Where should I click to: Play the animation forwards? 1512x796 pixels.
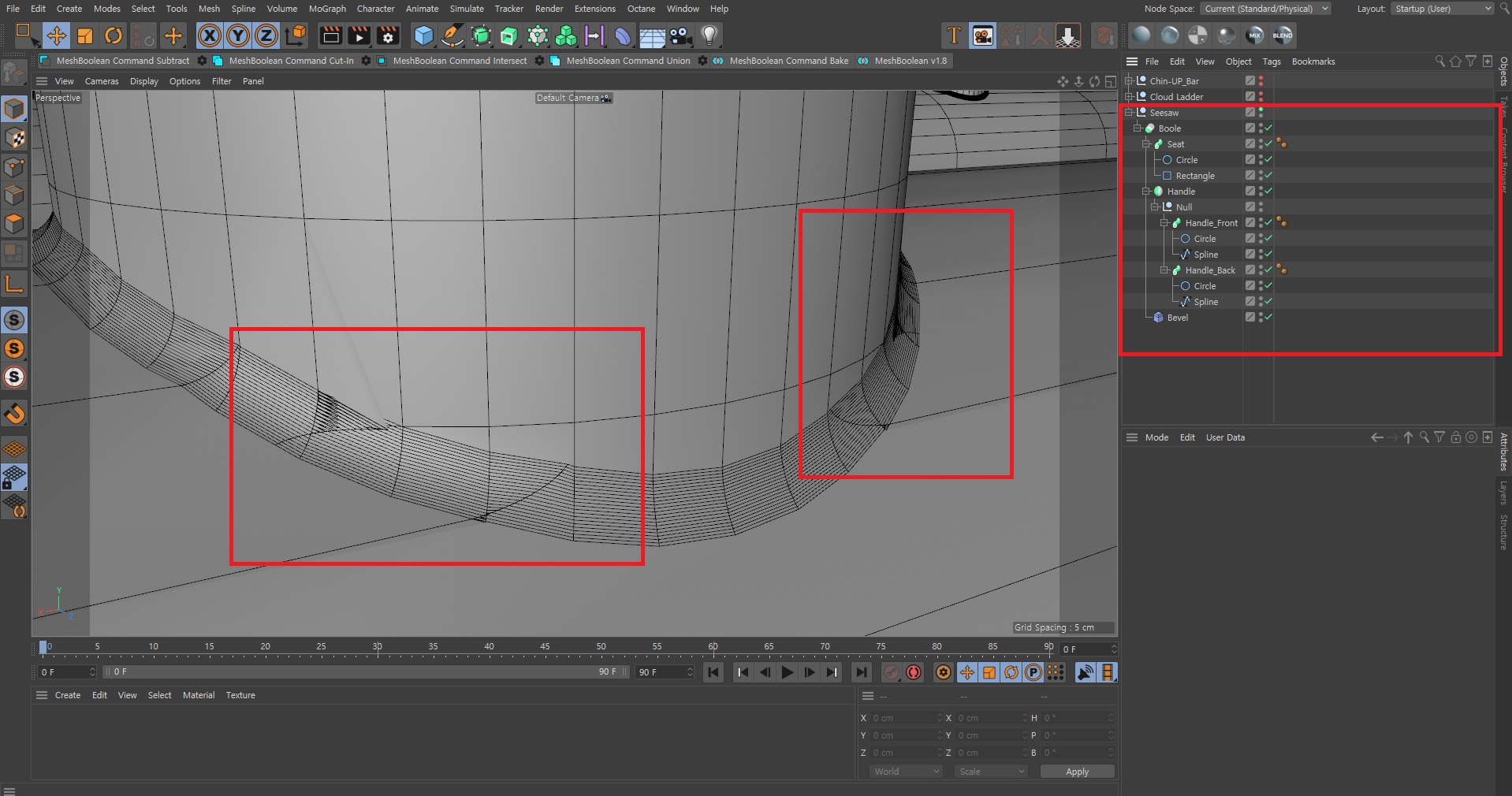(x=787, y=672)
